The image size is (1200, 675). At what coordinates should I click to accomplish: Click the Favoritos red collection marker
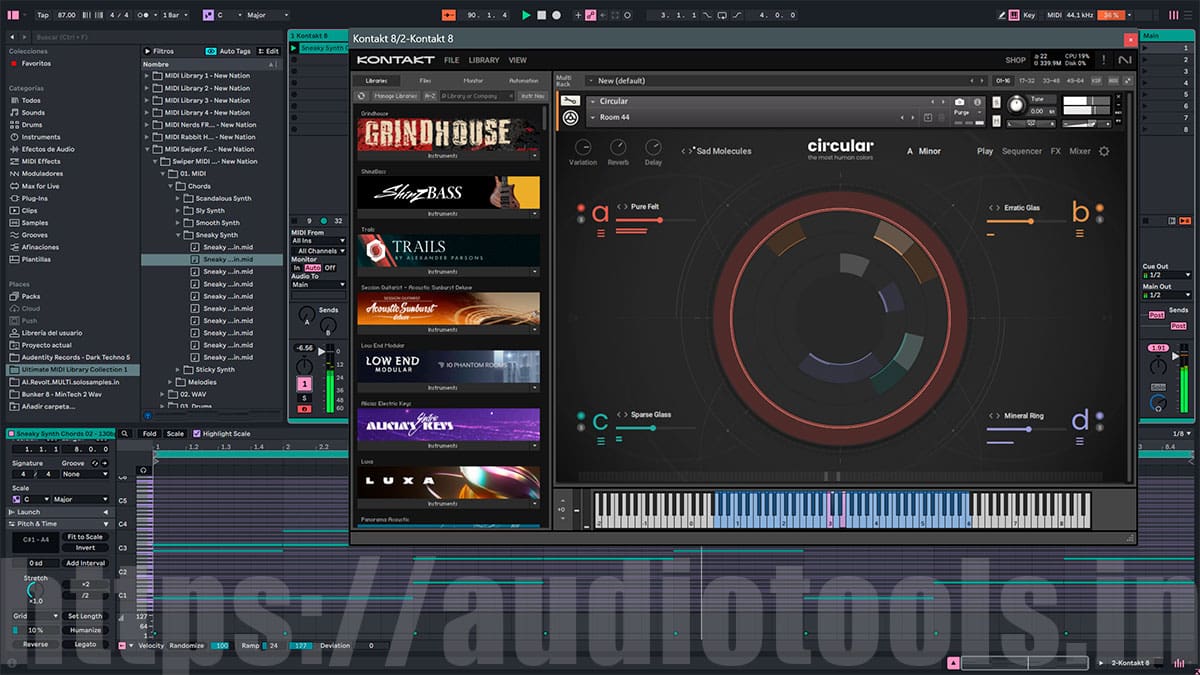[14, 63]
